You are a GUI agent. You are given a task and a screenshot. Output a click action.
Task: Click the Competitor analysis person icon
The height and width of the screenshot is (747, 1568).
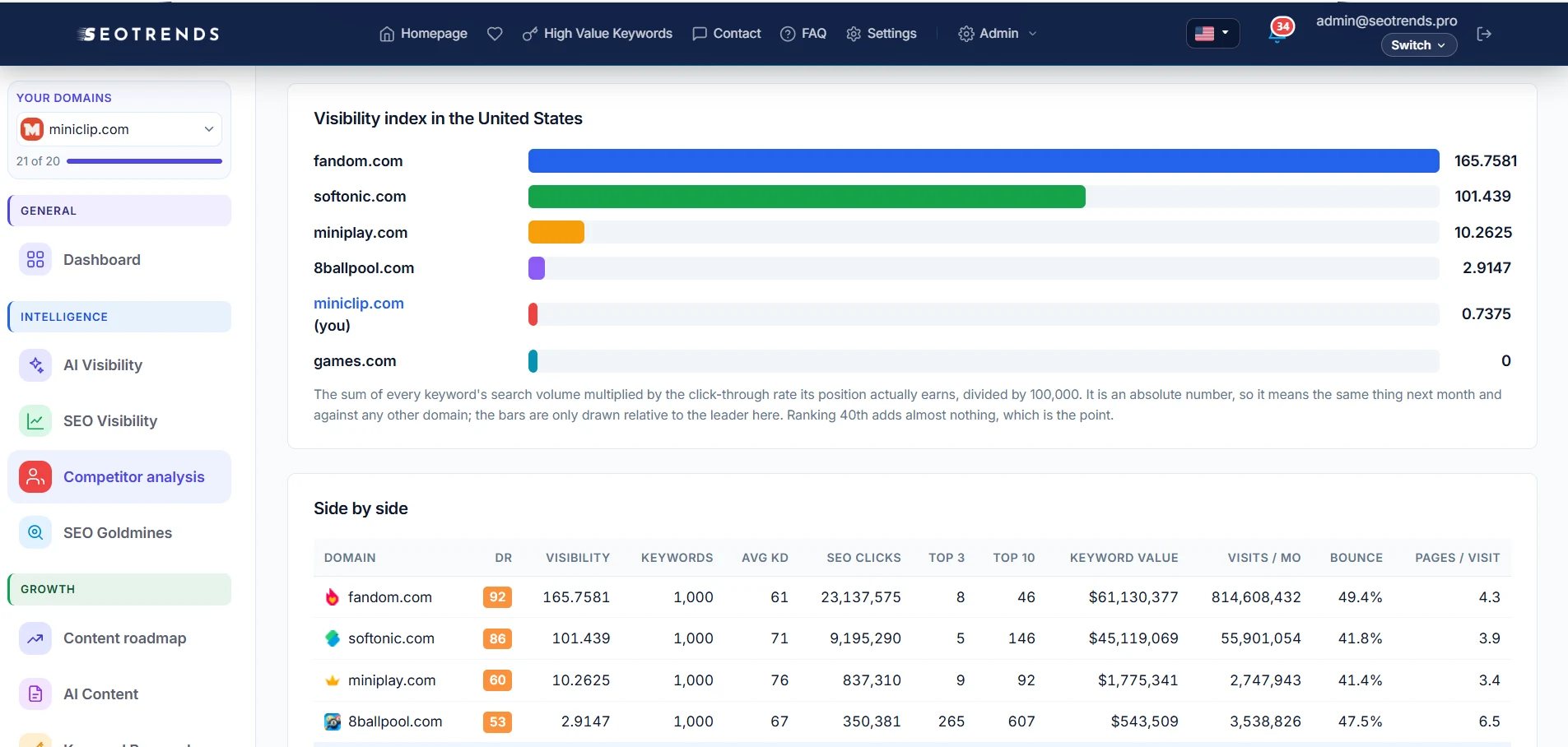tap(35, 476)
